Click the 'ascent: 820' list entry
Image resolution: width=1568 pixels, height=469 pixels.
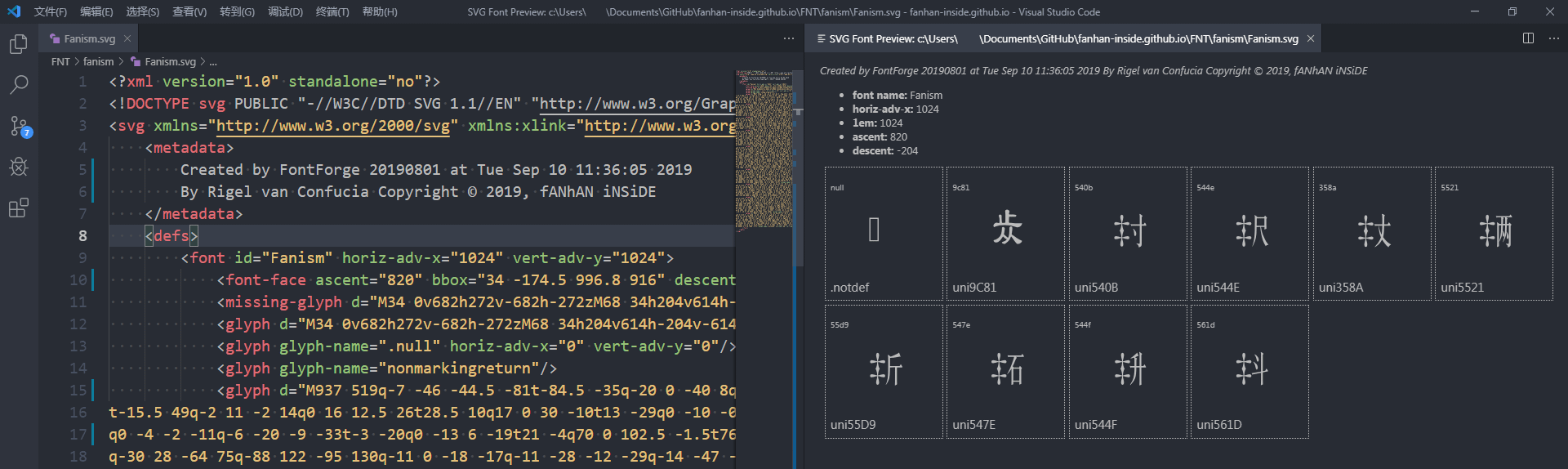880,136
